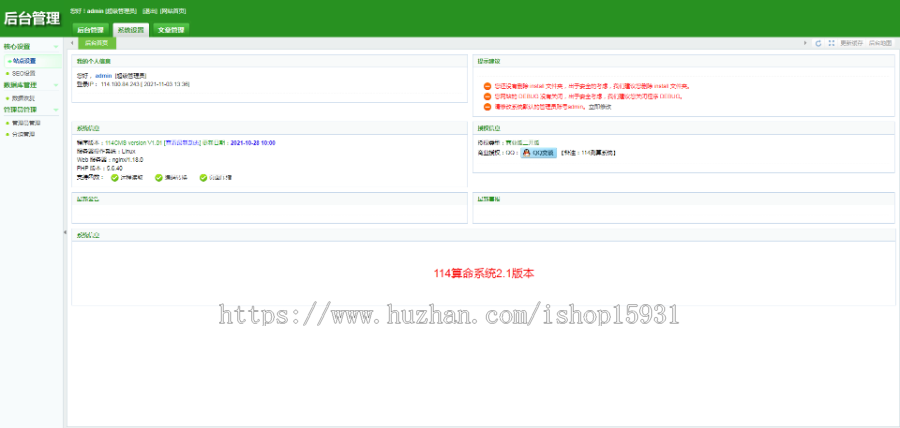
Task: Click the 后台管理 logo title
Action: tap(32, 18)
